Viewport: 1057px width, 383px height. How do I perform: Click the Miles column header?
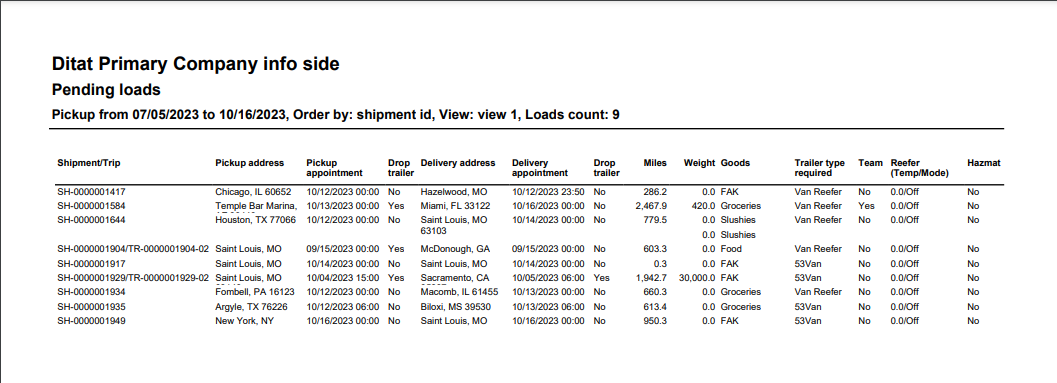point(655,163)
